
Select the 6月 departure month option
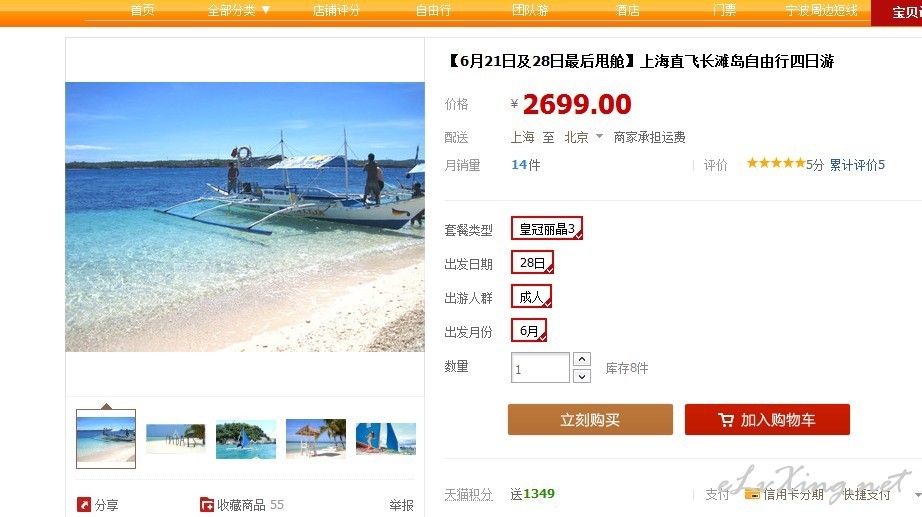[529, 330]
